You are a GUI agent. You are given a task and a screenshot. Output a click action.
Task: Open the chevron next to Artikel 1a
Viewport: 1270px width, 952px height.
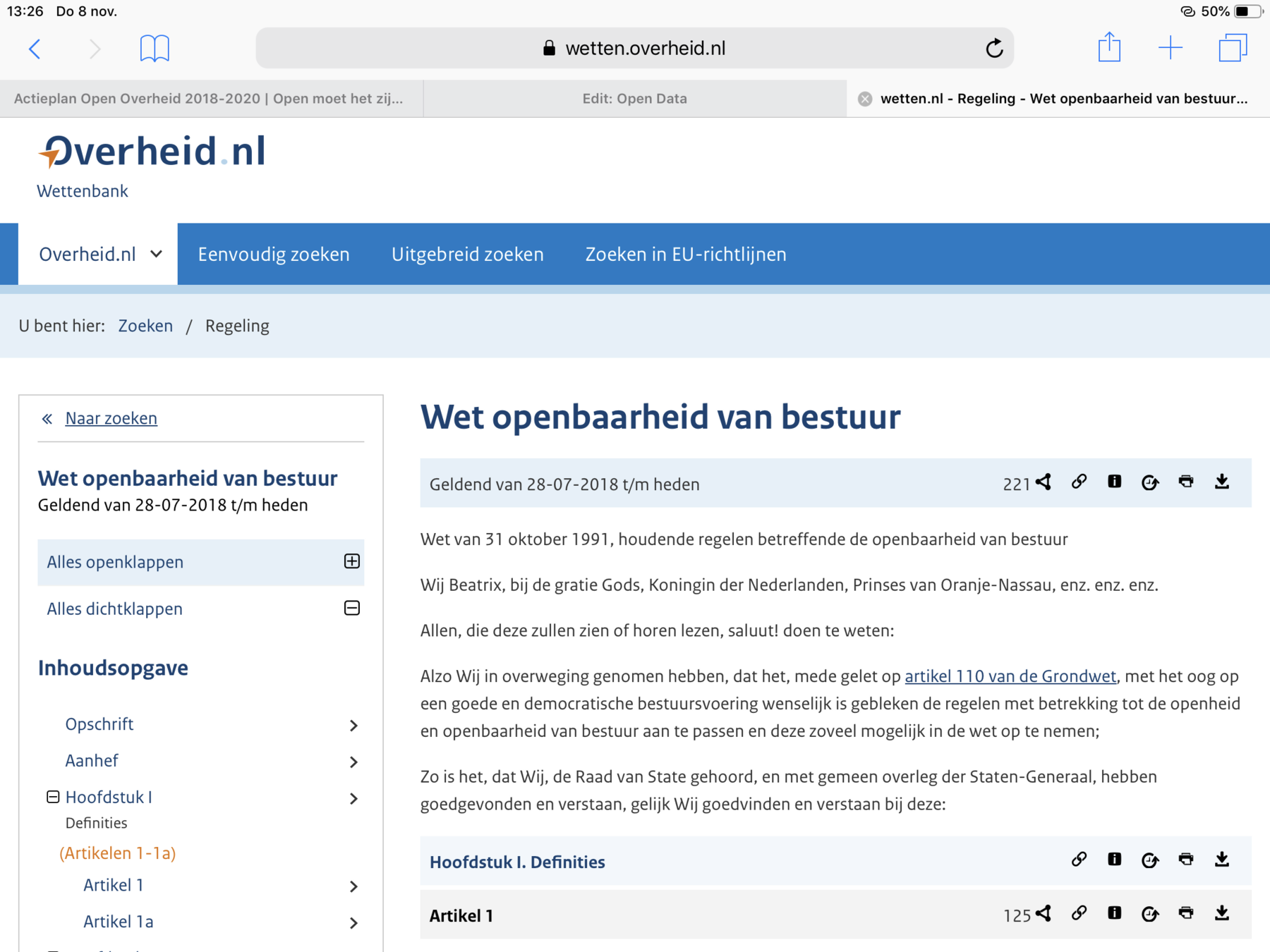[353, 923]
